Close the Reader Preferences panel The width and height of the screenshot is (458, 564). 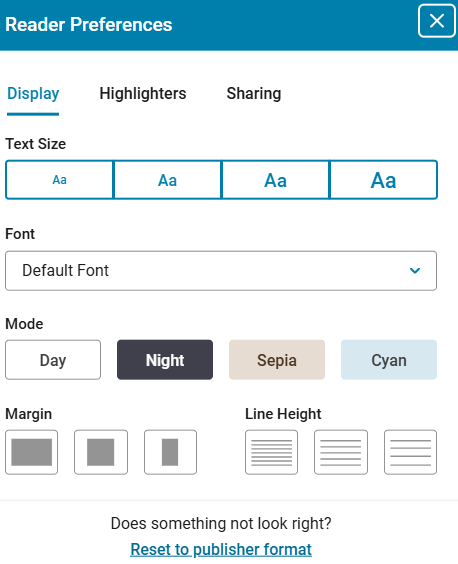pos(436,21)
